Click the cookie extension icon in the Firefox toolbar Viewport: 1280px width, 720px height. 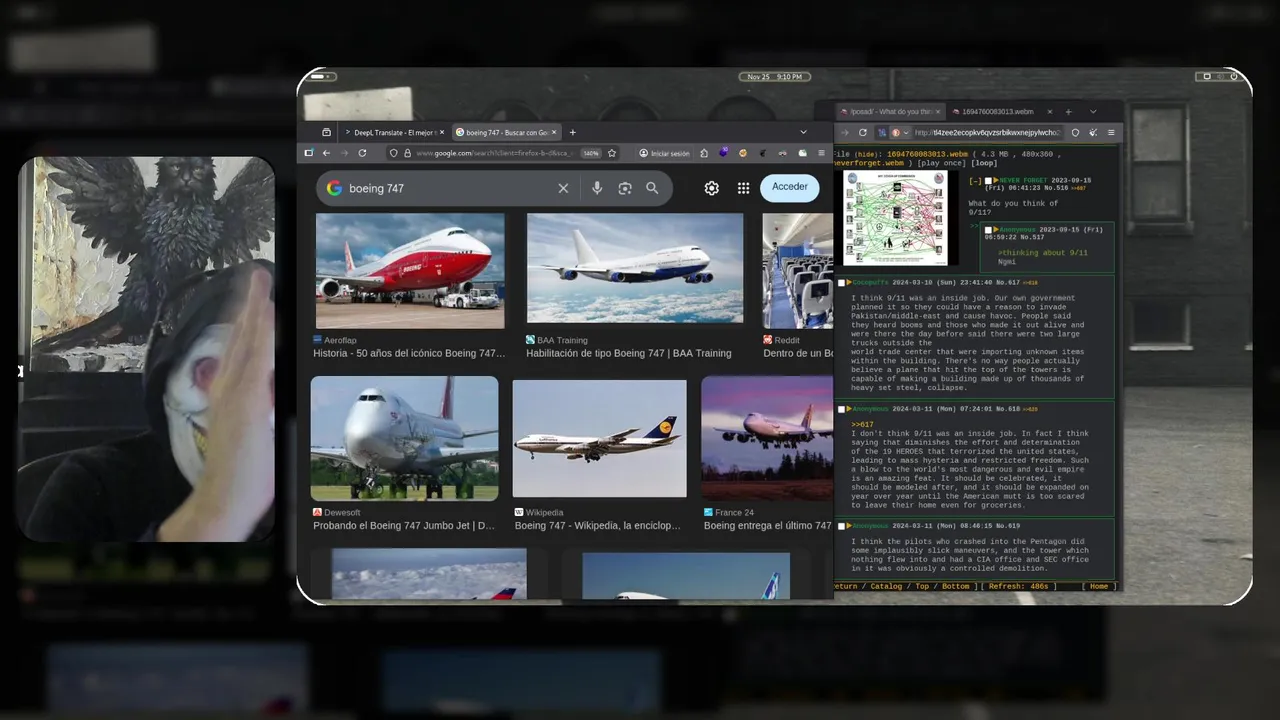point(743,153)
